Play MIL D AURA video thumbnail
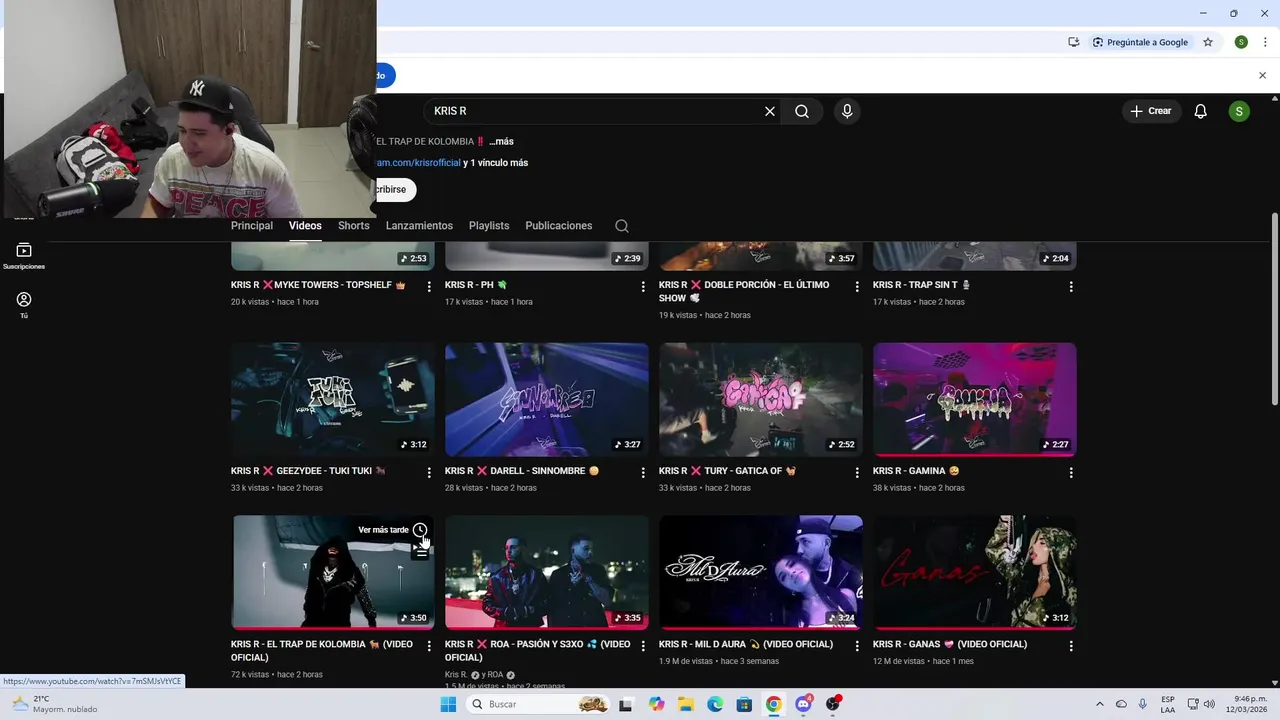 pyautogui.click(x=761, y=572)
